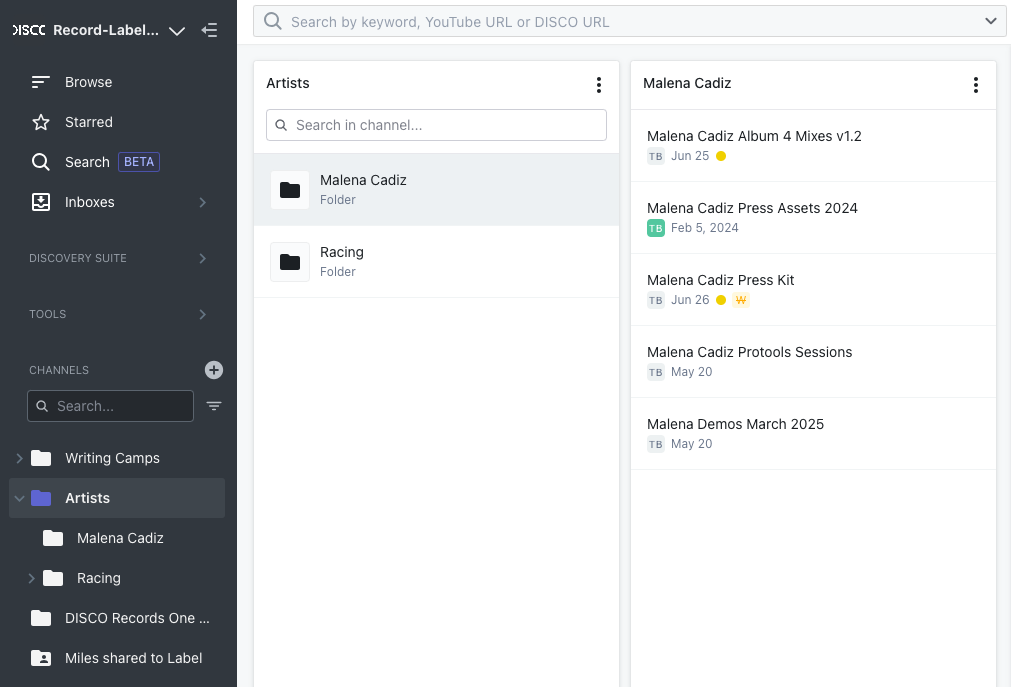The height and width of the screenshot is (687, 1011).
Task: Open Malena Demos March 2025
Action: (735, 424)
